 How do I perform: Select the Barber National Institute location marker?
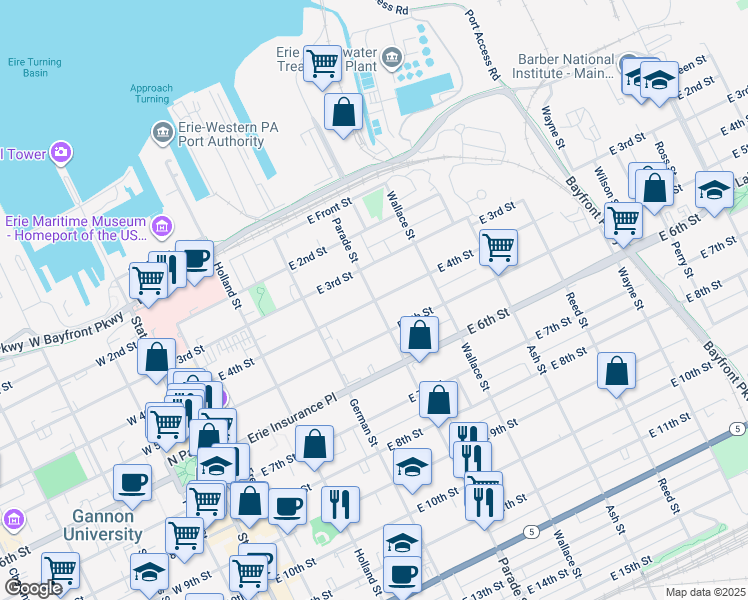628,60
